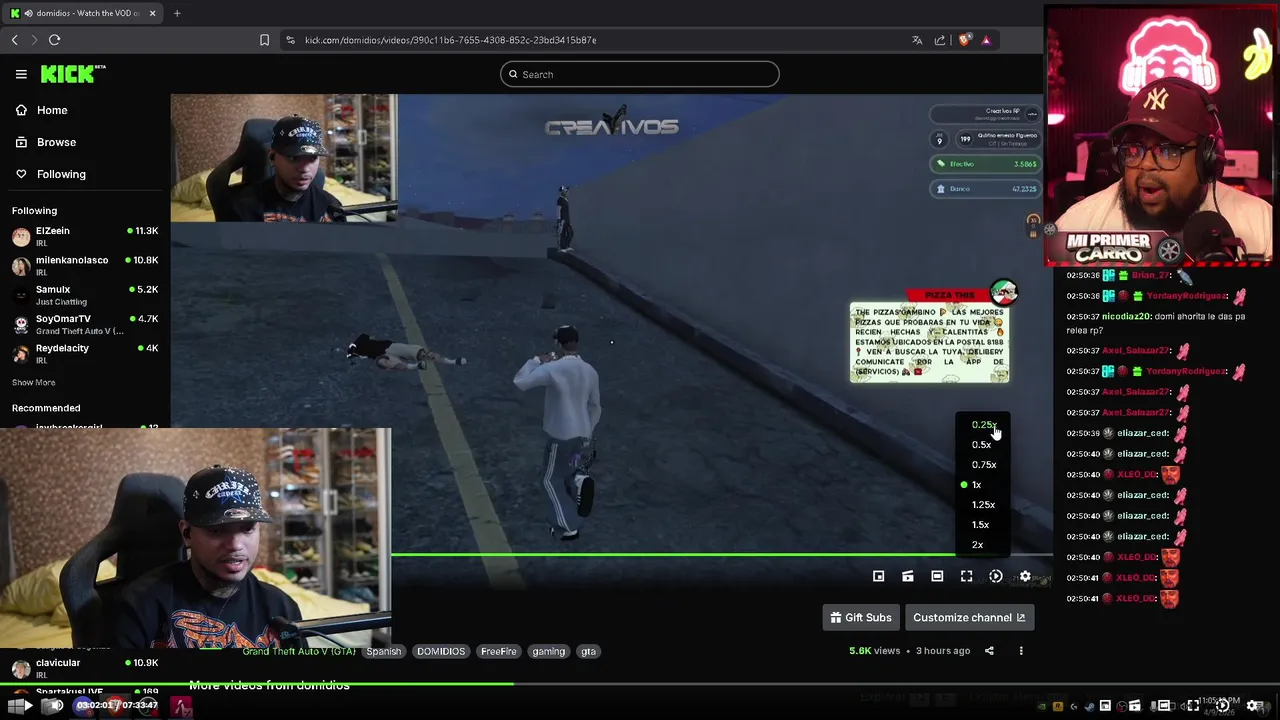Viewport: 1280px width, 720px height.
Task: Click the DOMIDIOS tag
Action: coord(441,651)
